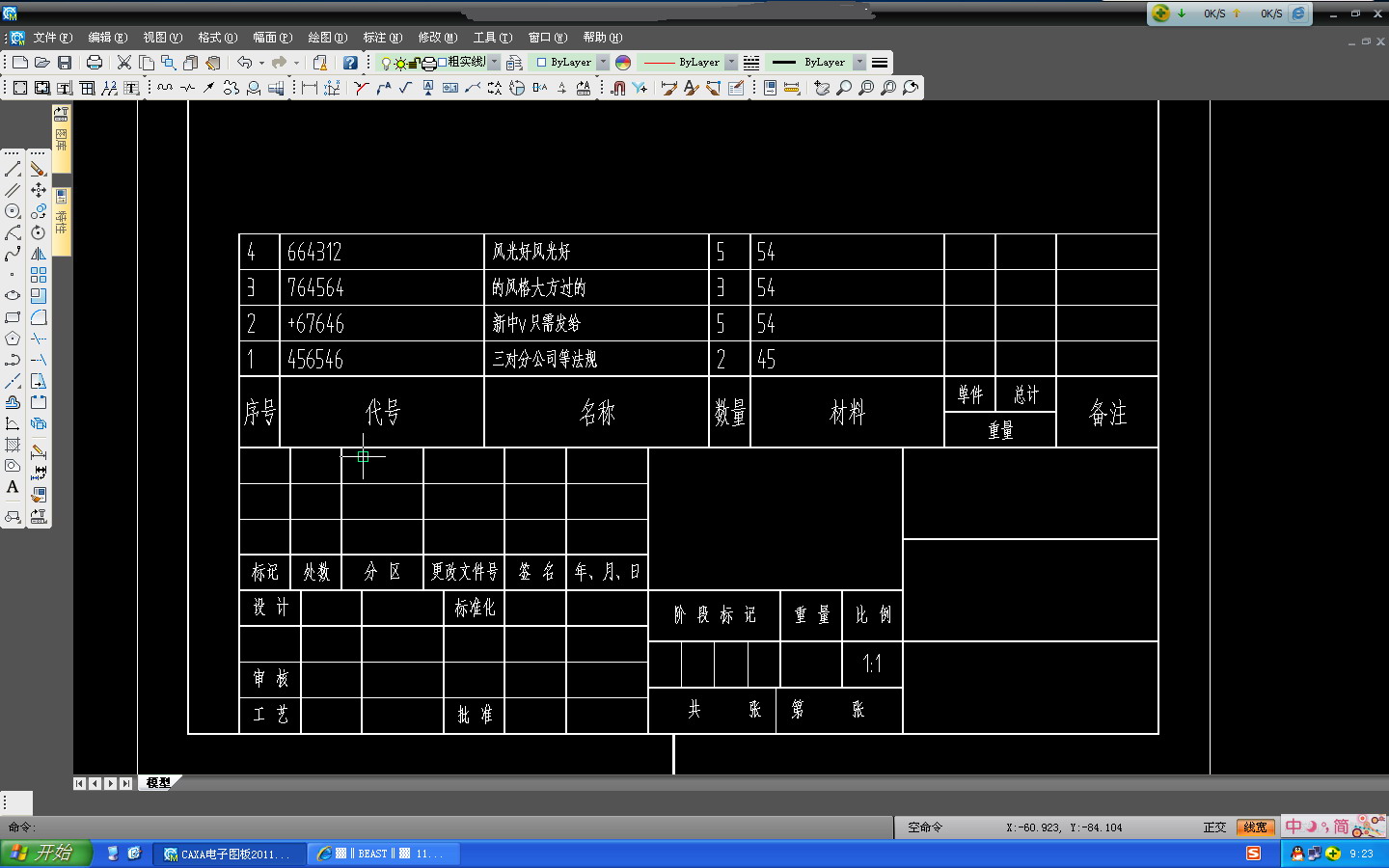Toggle layer visibility light bulb
This screenshot has height=868, width=1389.
(387, 64)
